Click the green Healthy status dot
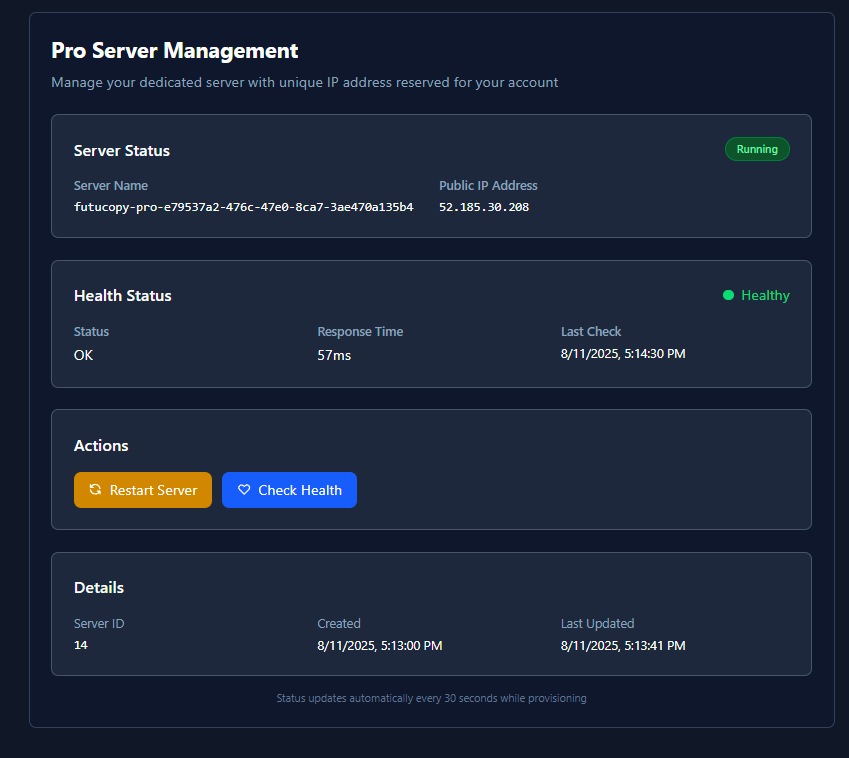Image resolution: width=849 pixels, height=758 pixels. (728, 295)
